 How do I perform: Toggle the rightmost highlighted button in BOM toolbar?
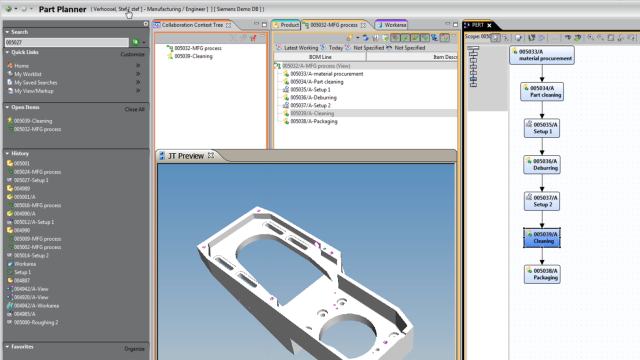[445, 38]
